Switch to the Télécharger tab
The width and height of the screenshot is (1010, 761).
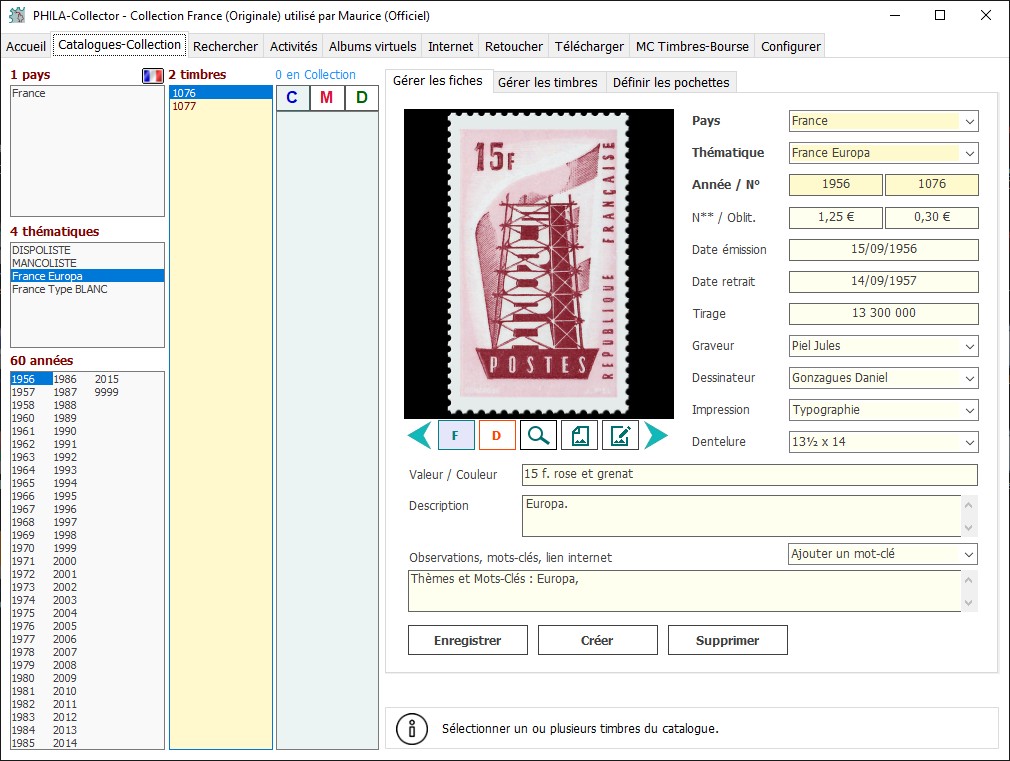tap(589, 46)
